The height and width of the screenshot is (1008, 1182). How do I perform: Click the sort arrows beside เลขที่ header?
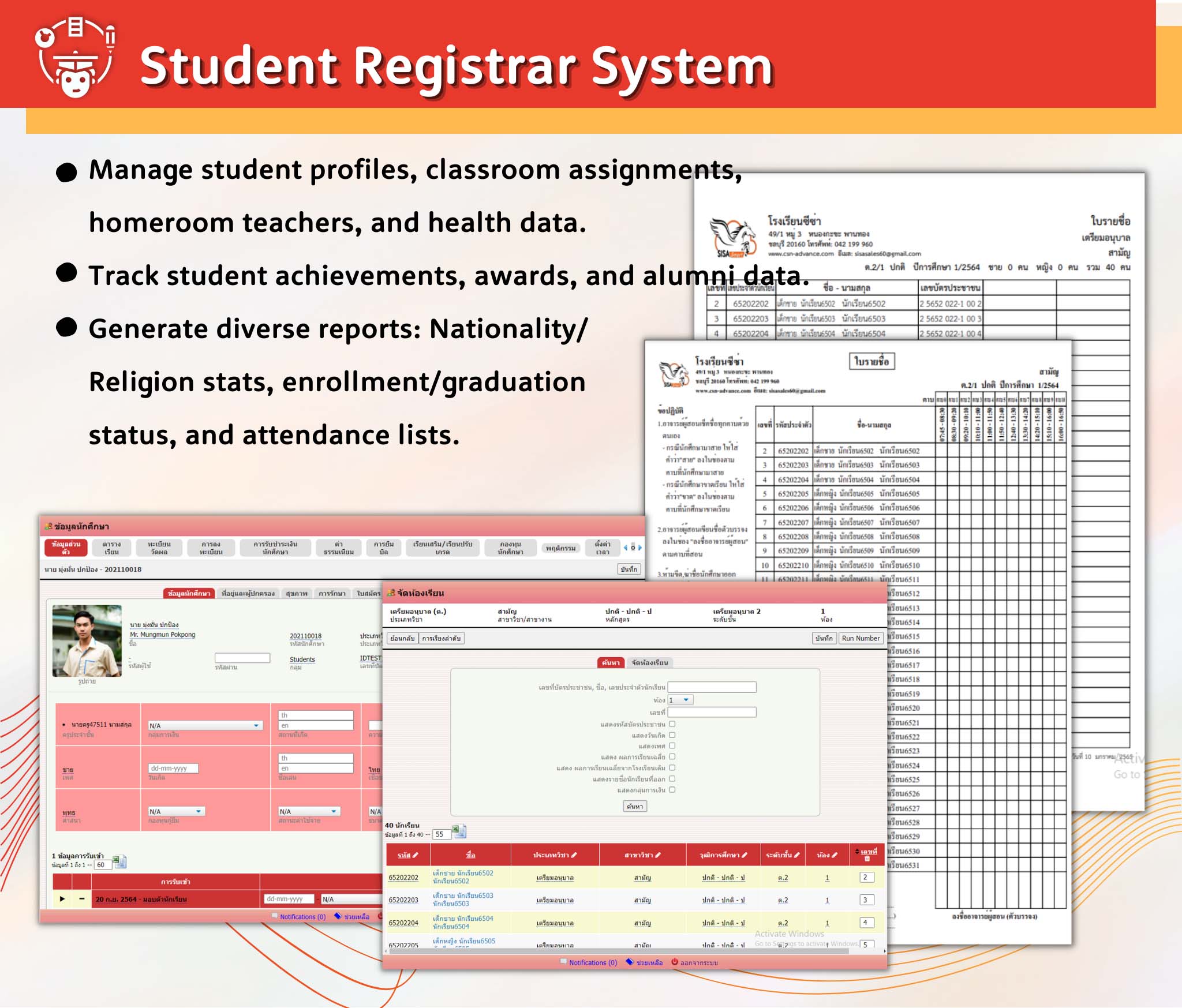[858, 850]
